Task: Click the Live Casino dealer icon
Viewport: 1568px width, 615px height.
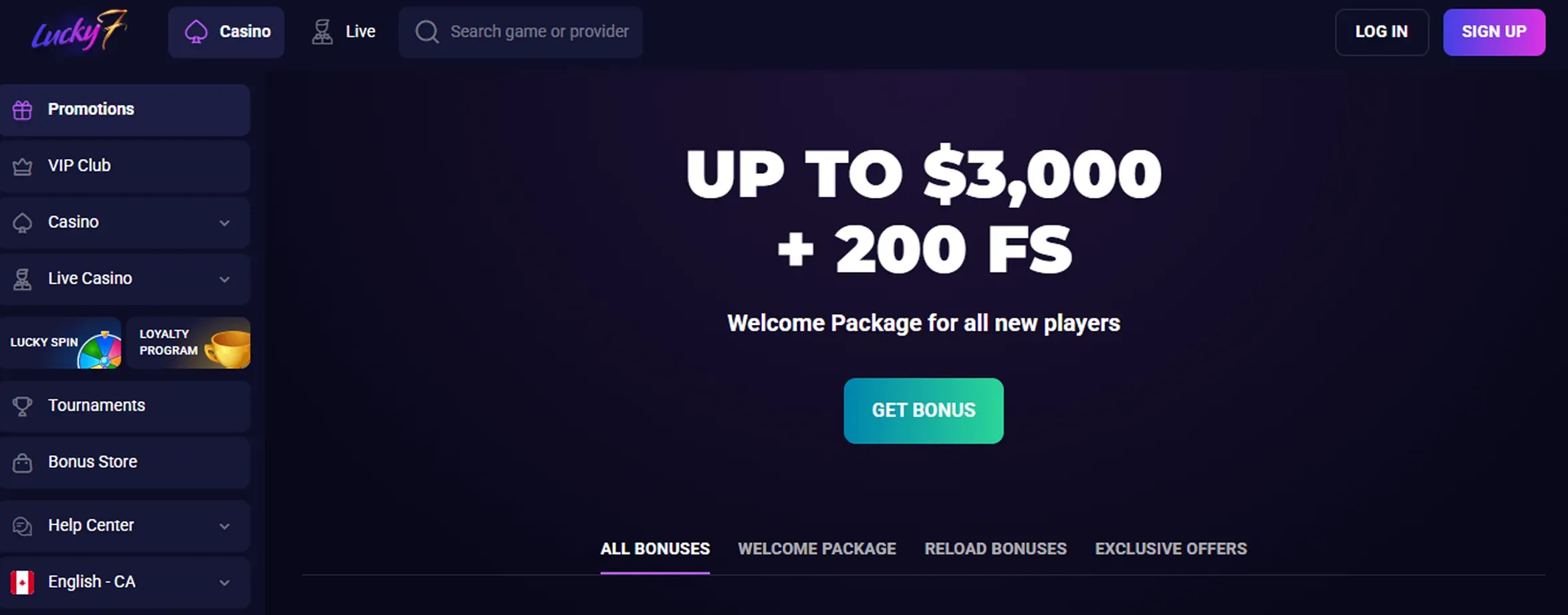Action: click(23, 279)
